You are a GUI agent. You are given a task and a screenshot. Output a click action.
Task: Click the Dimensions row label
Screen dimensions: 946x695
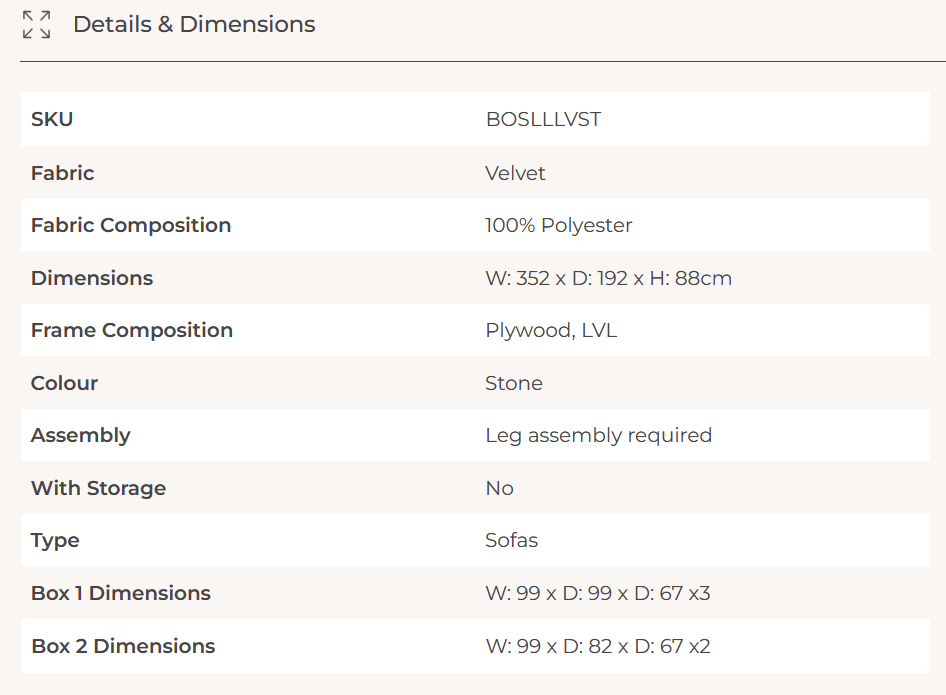point(92,278)
